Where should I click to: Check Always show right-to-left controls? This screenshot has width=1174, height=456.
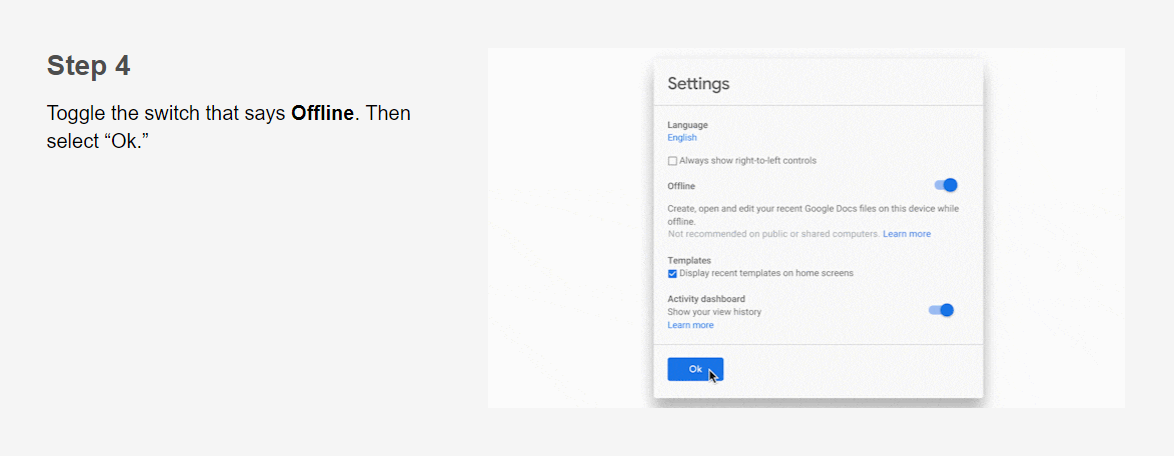[672, 161]
